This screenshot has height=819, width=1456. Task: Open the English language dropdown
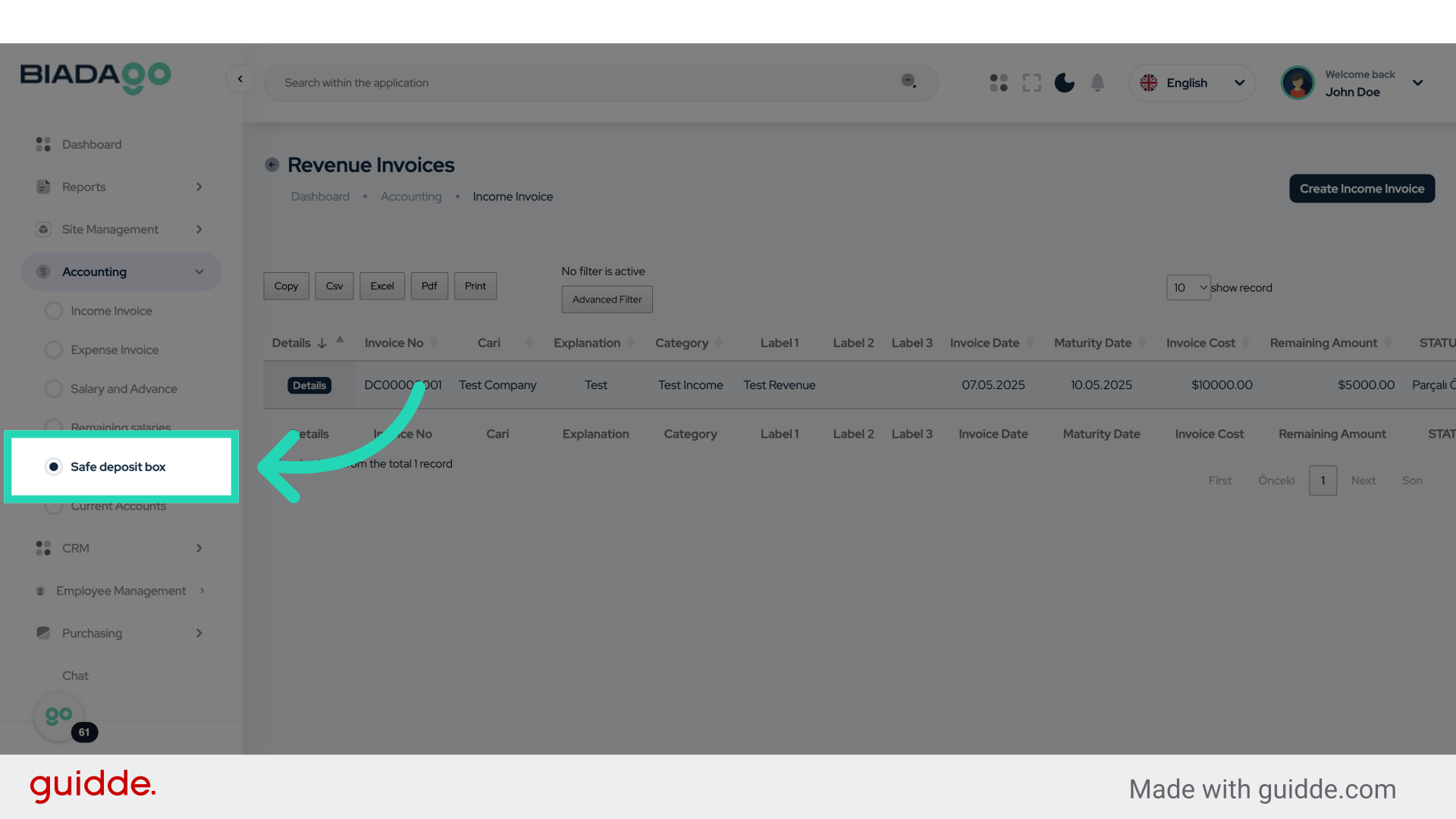click(1192, 83)
